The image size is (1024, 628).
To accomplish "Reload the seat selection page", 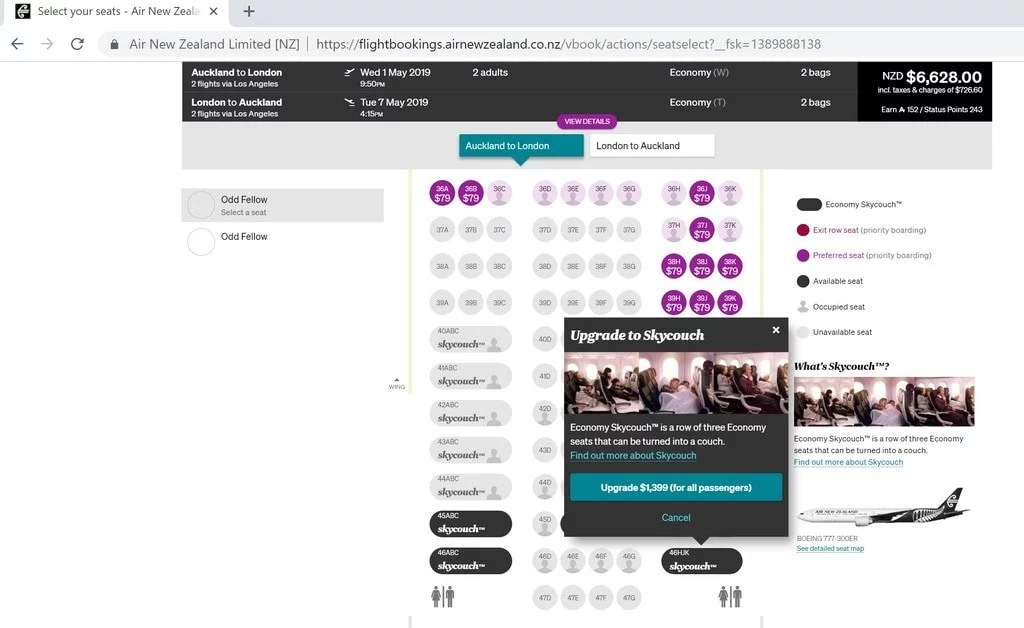I will tap(77, 44).
